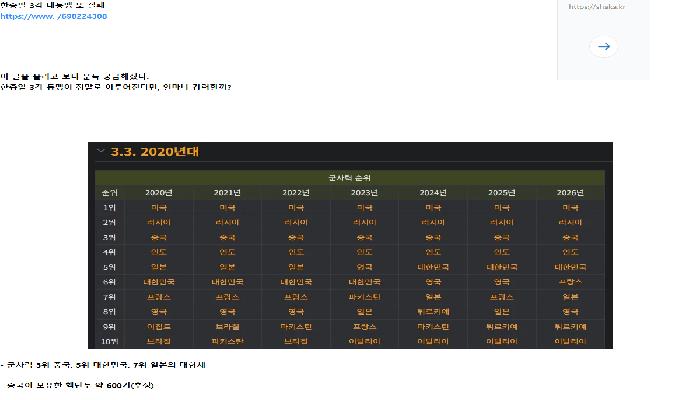The height and width of the screenshot is (400, 700).
Task: Open 대한민국 in the 2021년 6위 cell
Action: coord(228,282)
